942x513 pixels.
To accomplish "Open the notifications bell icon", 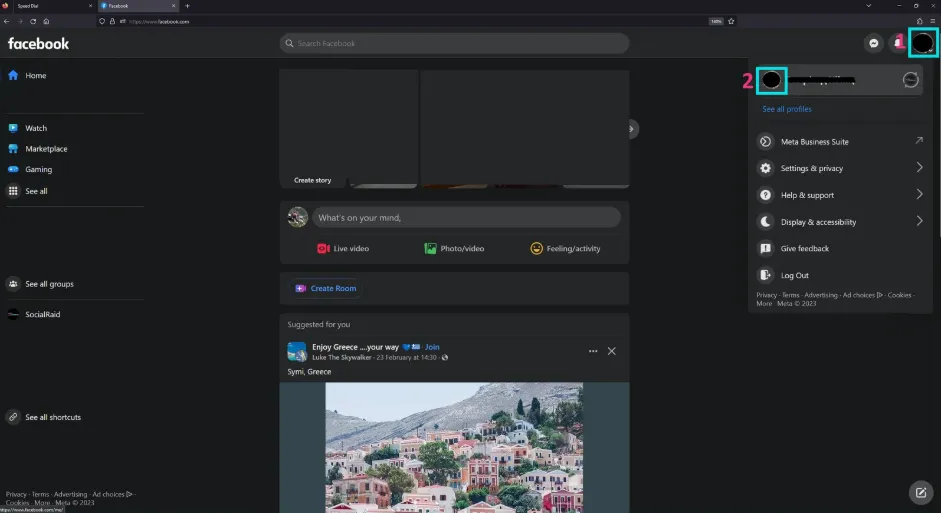I will (898, 43).
